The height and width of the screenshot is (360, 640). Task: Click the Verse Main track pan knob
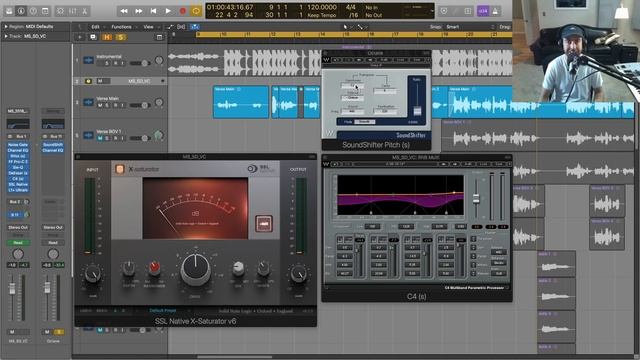point(159,102)
